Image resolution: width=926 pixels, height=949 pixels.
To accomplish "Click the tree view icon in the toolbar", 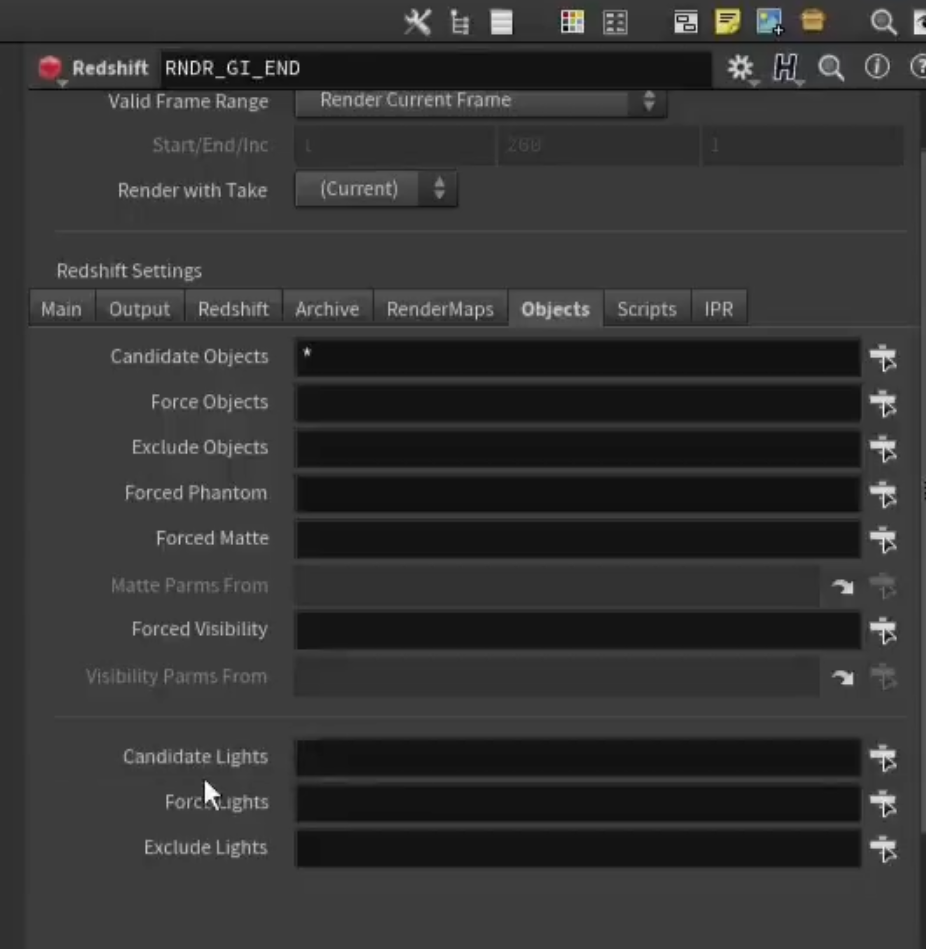I will [460, 23].
